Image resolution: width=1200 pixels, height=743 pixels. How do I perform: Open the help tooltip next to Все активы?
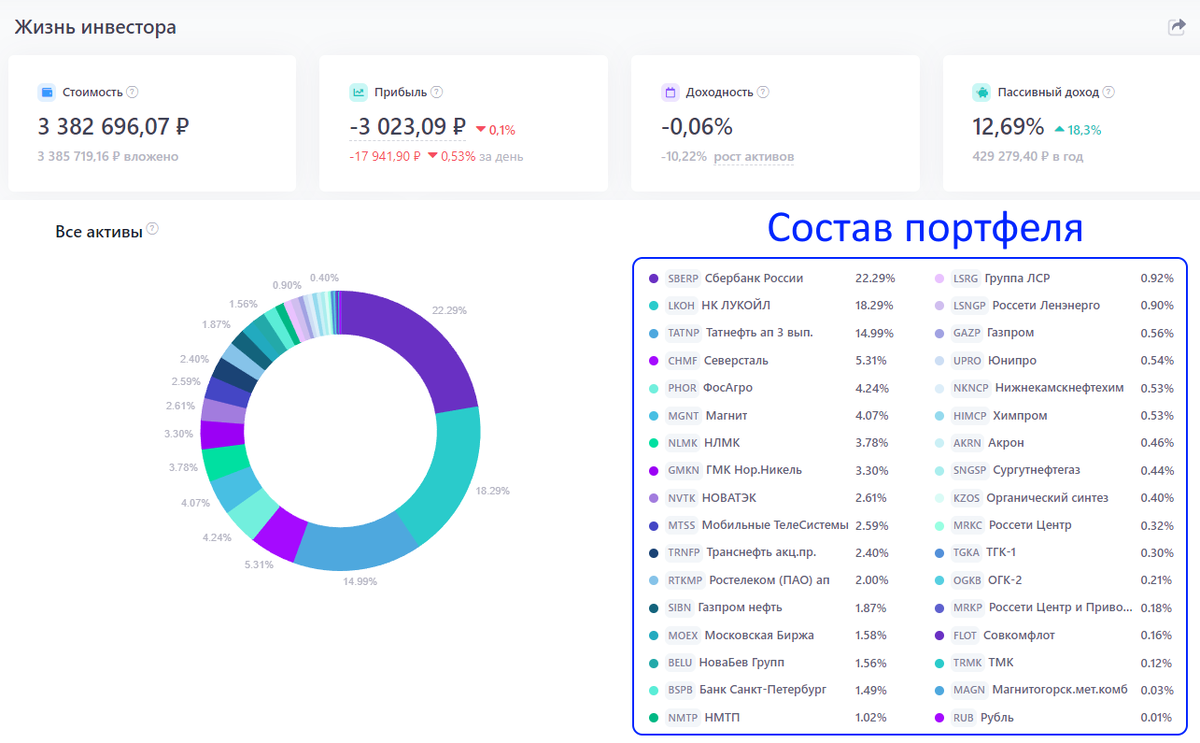tap(152, 229)
